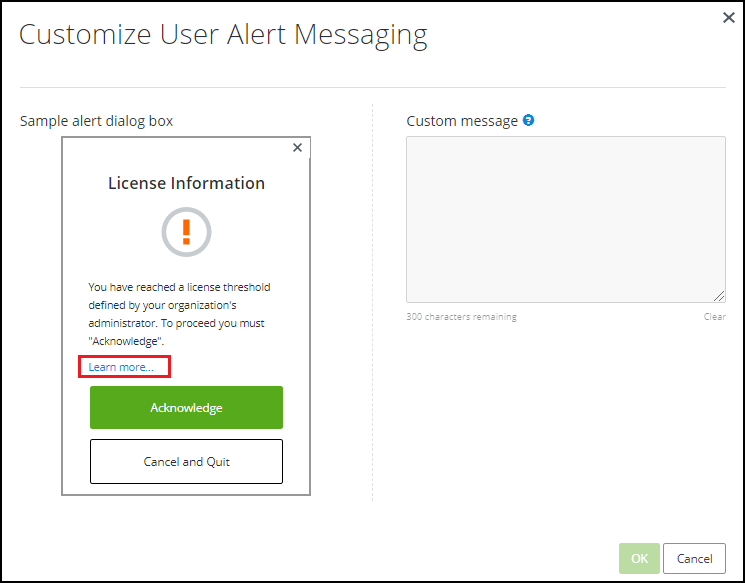Select the License Information heading
Viewport: 745px width, 583px height.
186,183
